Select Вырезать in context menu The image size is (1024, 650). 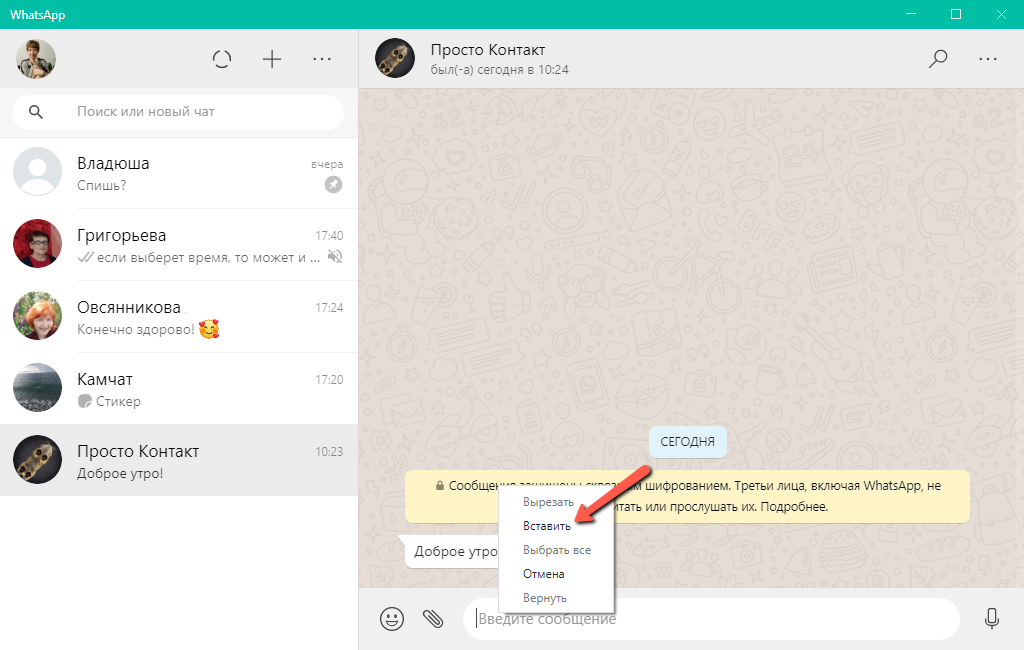click(x=548, y=502)
